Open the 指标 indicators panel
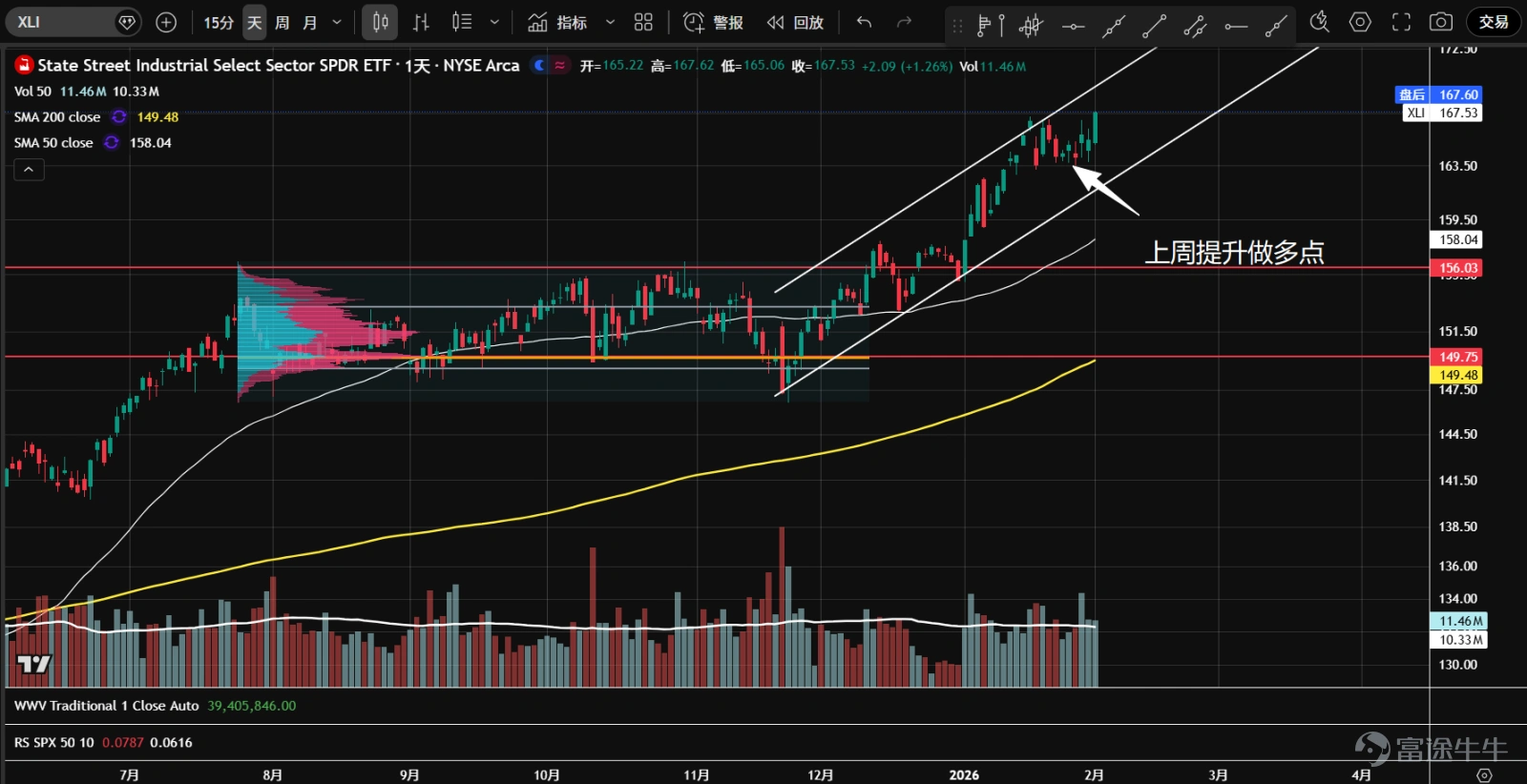The height and width of the screenshot is (784, 1527). click(557, 22)
